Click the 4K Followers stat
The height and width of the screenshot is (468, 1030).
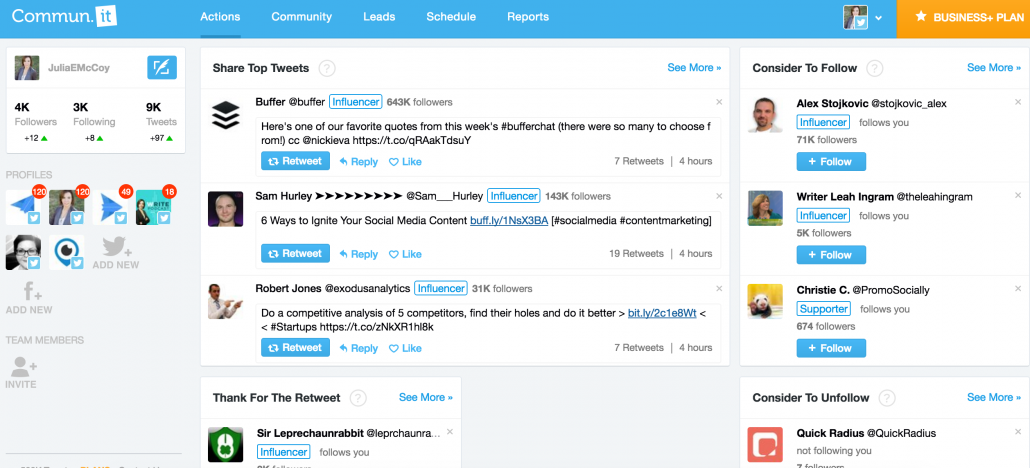click(x=35, y=114)
